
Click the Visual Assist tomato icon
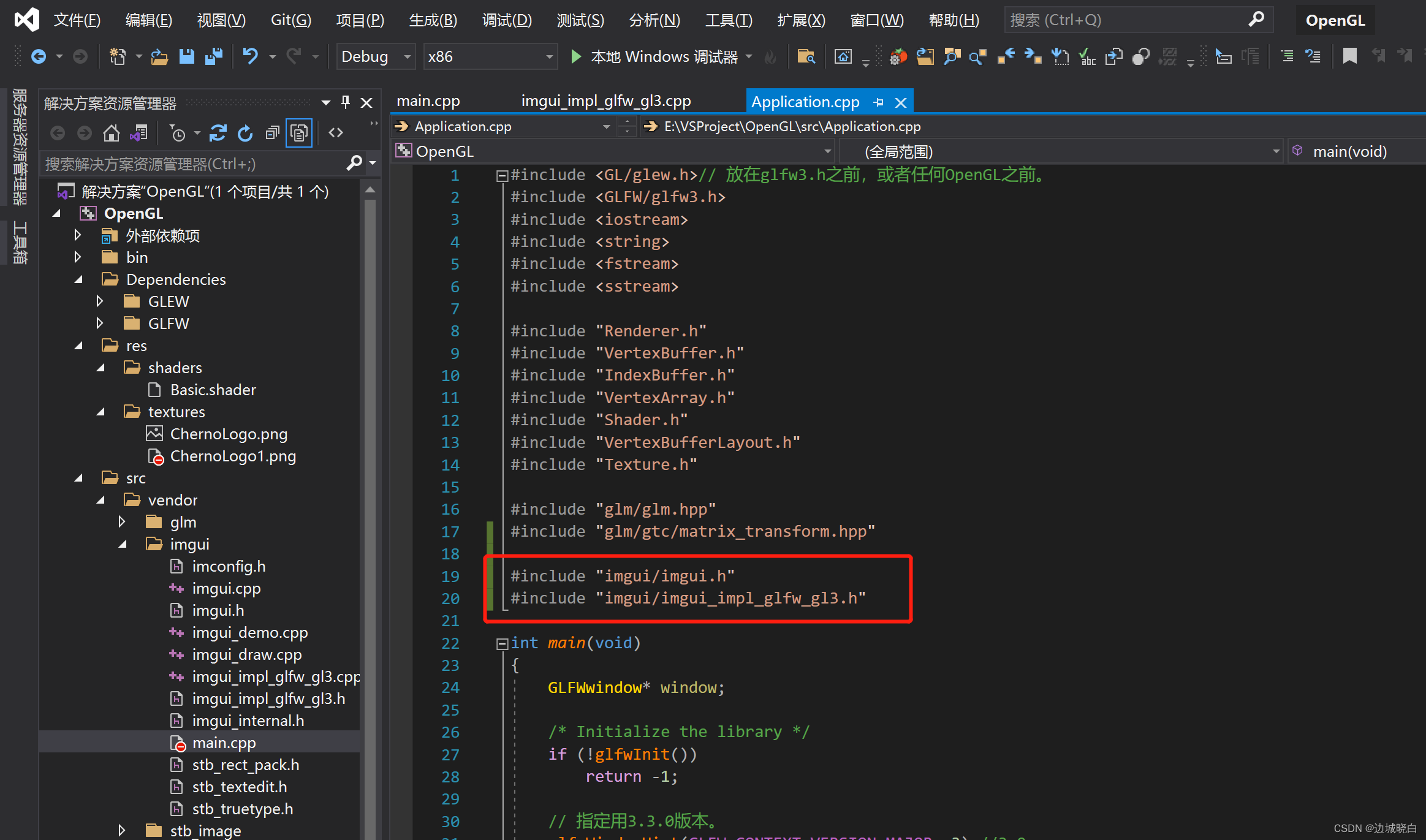coord(898,57)
